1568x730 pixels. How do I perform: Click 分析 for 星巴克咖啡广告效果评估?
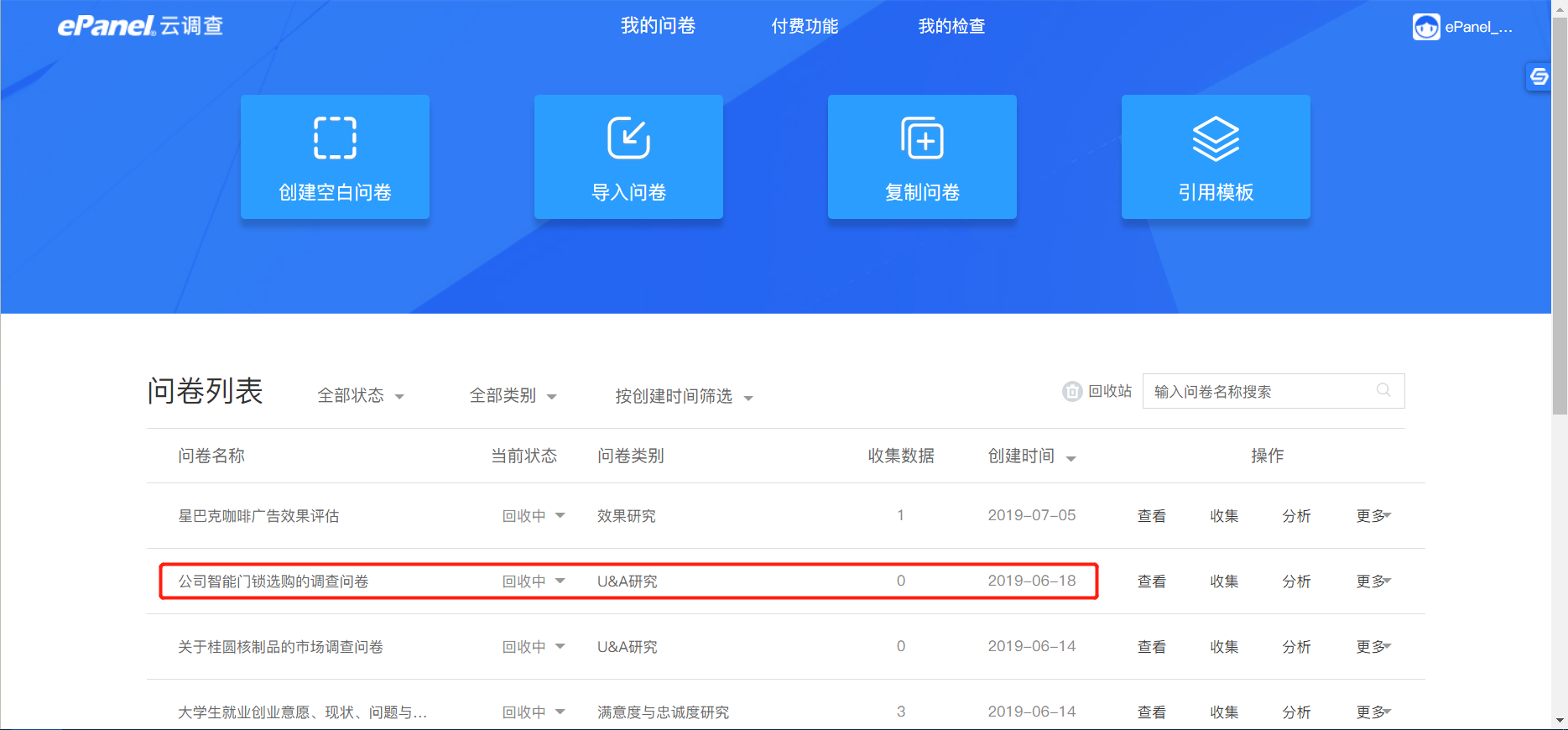pos(1296,516)
